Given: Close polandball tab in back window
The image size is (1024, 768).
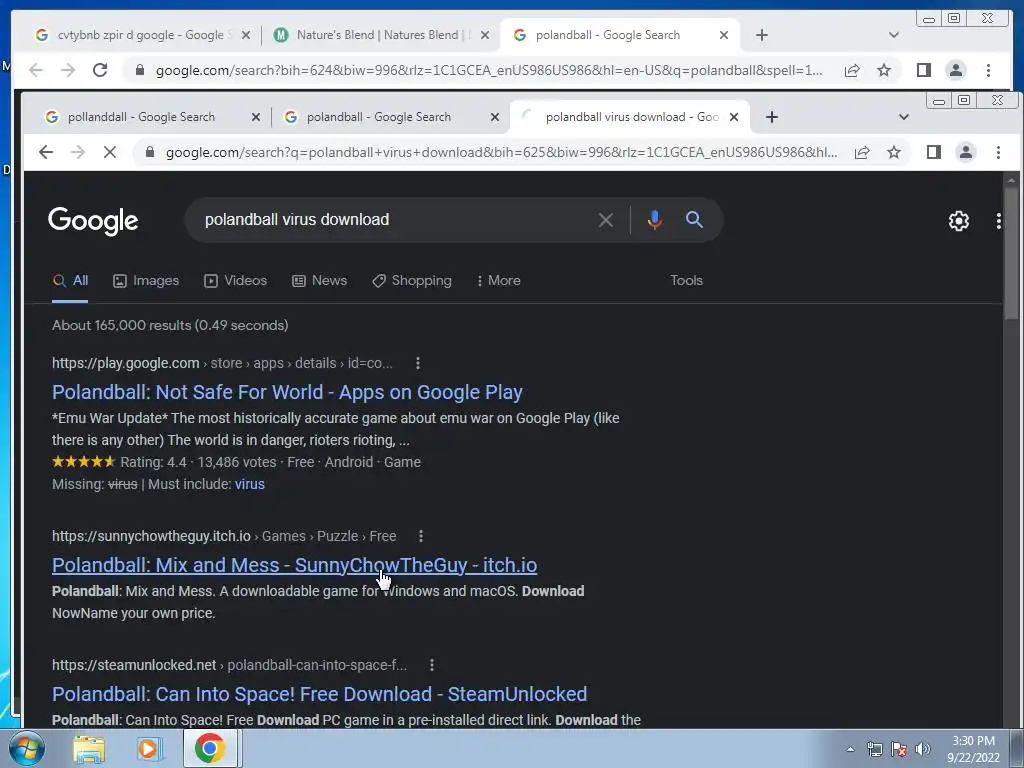Looking at the screenshot, I should coord(724,35).
